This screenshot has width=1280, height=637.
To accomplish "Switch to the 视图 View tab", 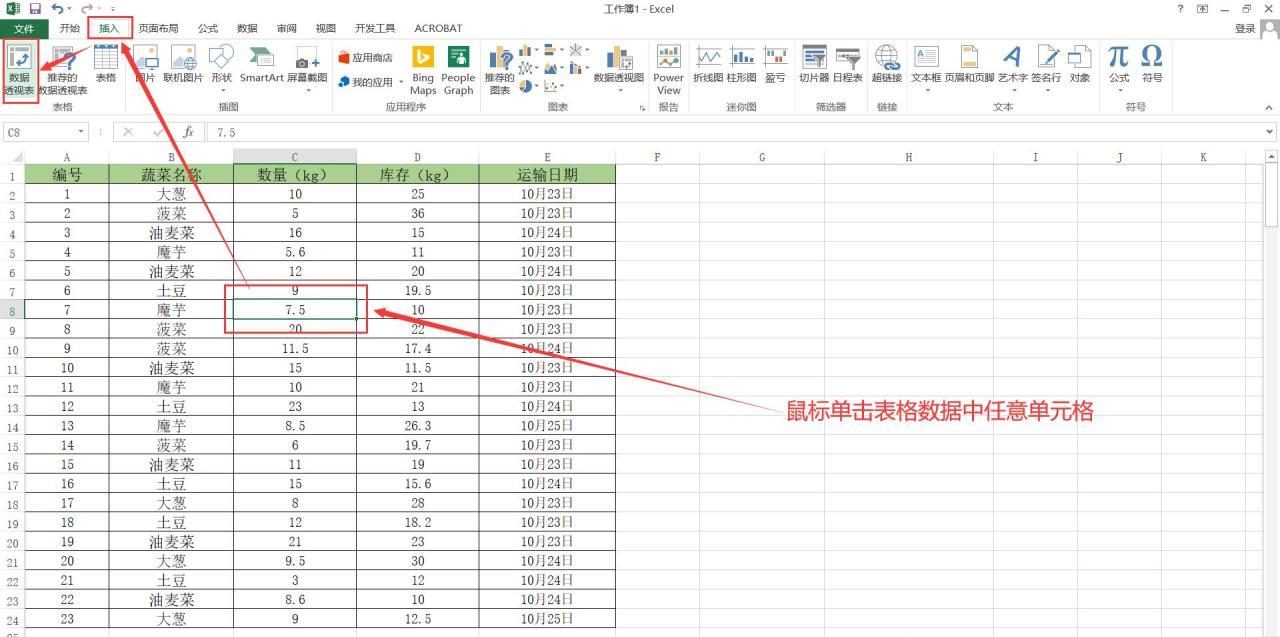I will point(325,28).
